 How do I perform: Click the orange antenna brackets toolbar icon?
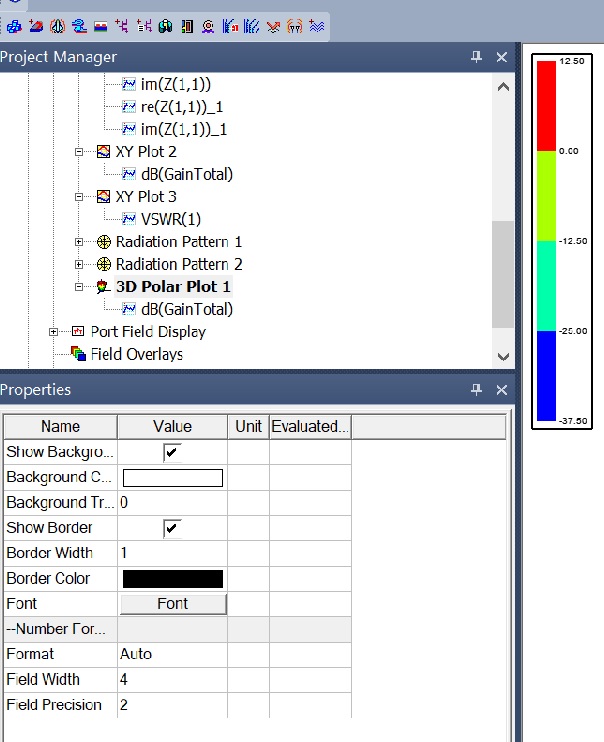point(294,26)
